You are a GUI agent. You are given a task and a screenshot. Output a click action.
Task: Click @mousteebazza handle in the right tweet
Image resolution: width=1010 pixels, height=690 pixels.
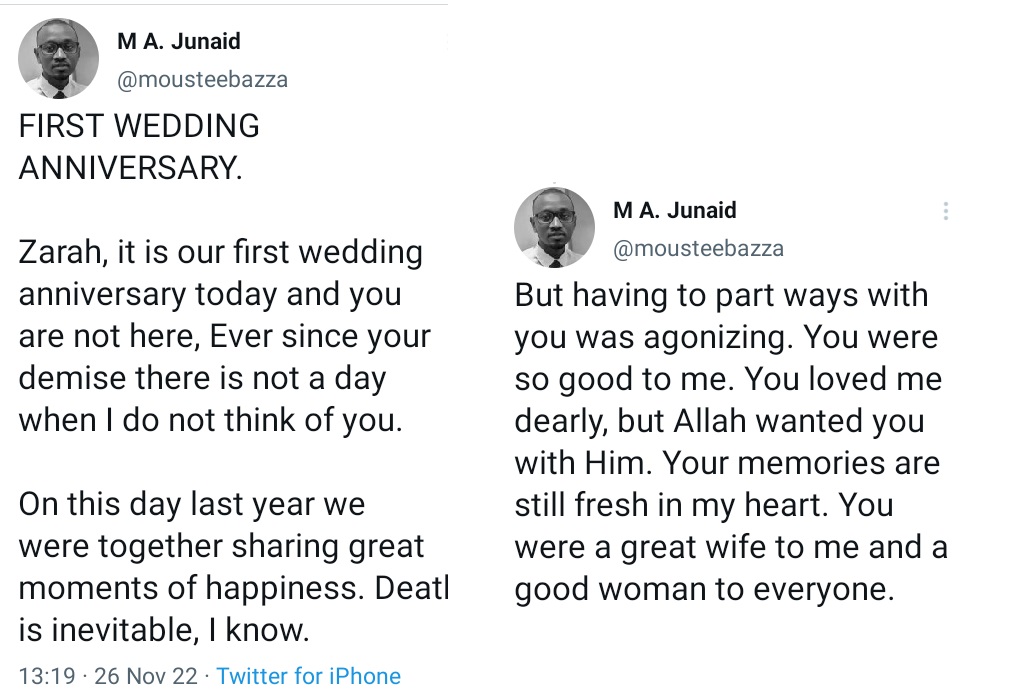698,249
